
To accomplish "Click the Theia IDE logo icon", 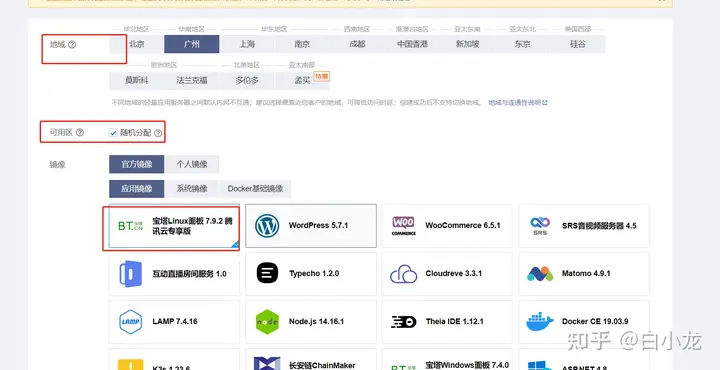I will tap(404, 322).
